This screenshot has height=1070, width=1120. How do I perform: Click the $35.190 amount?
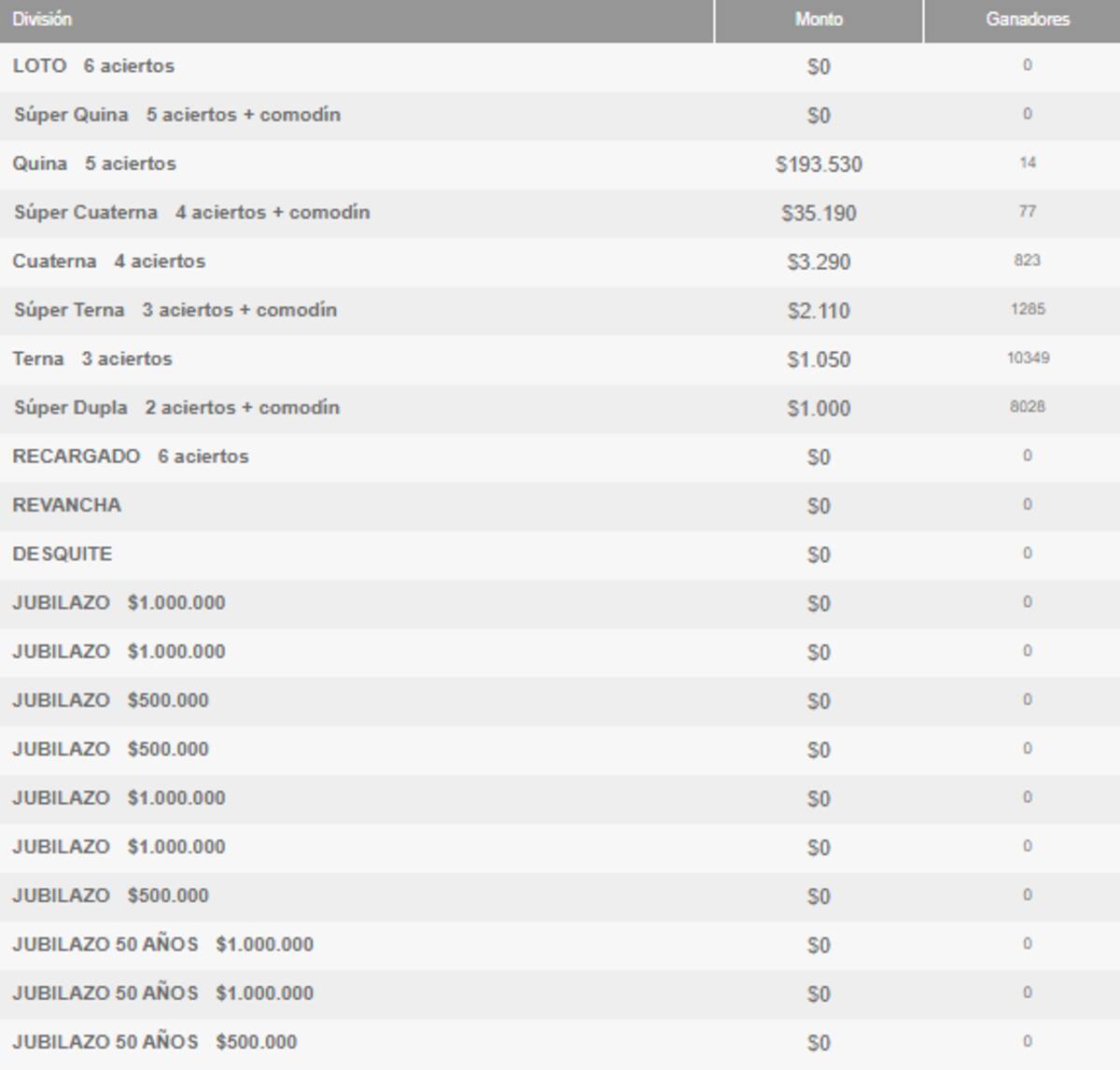tap(819, 214)
